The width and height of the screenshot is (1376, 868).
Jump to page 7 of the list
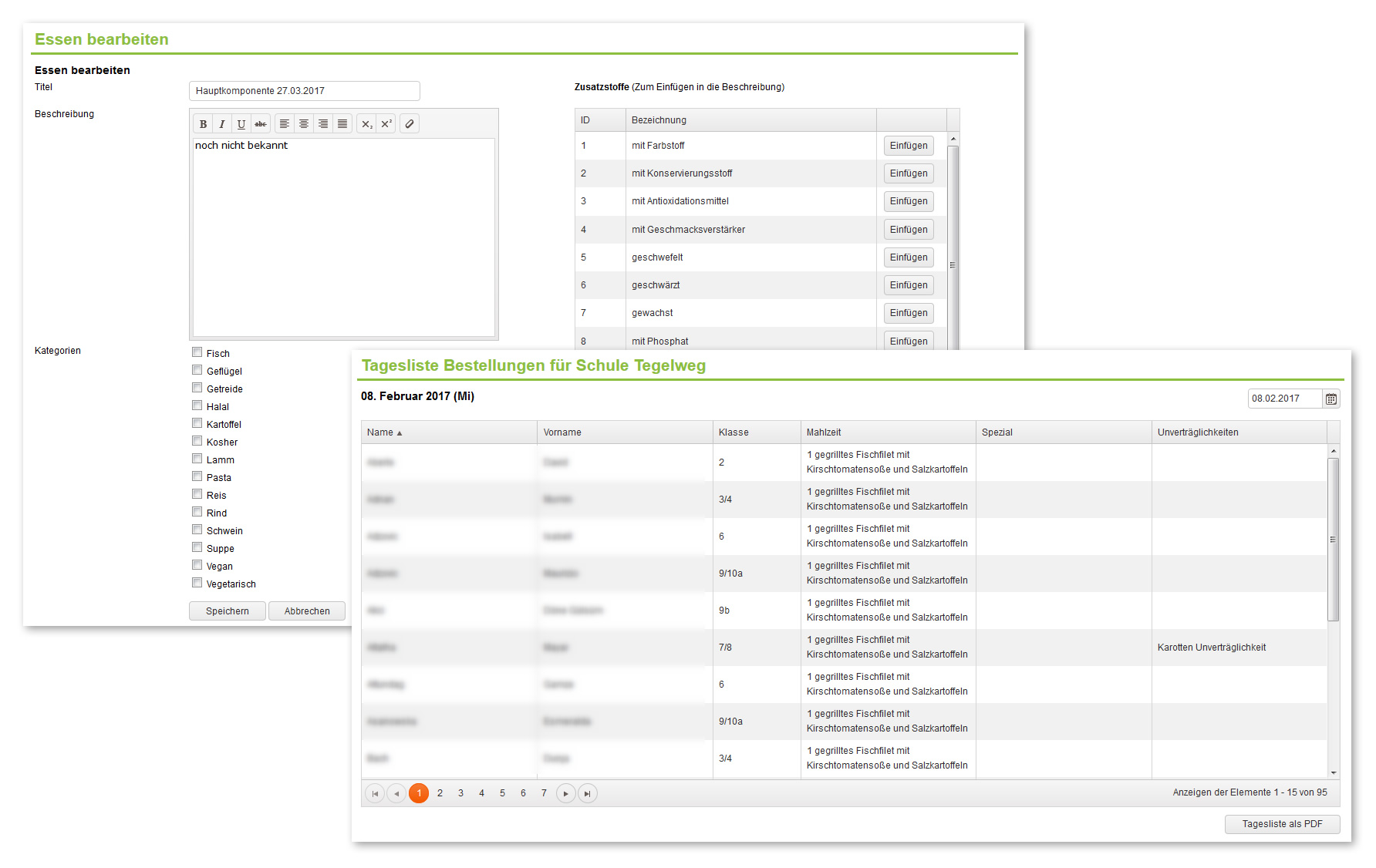point(544,793)
